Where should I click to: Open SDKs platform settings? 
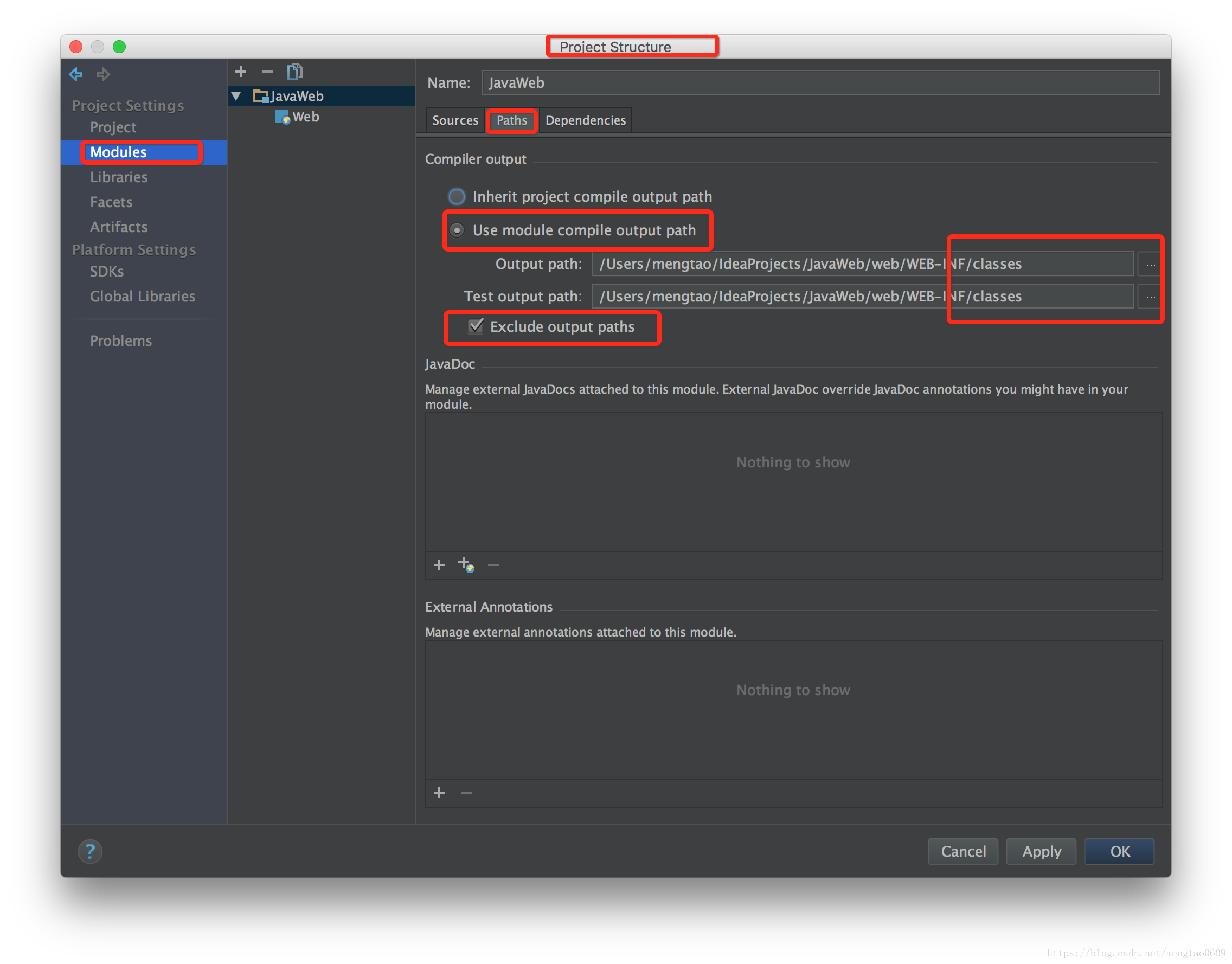click(107, 272)
